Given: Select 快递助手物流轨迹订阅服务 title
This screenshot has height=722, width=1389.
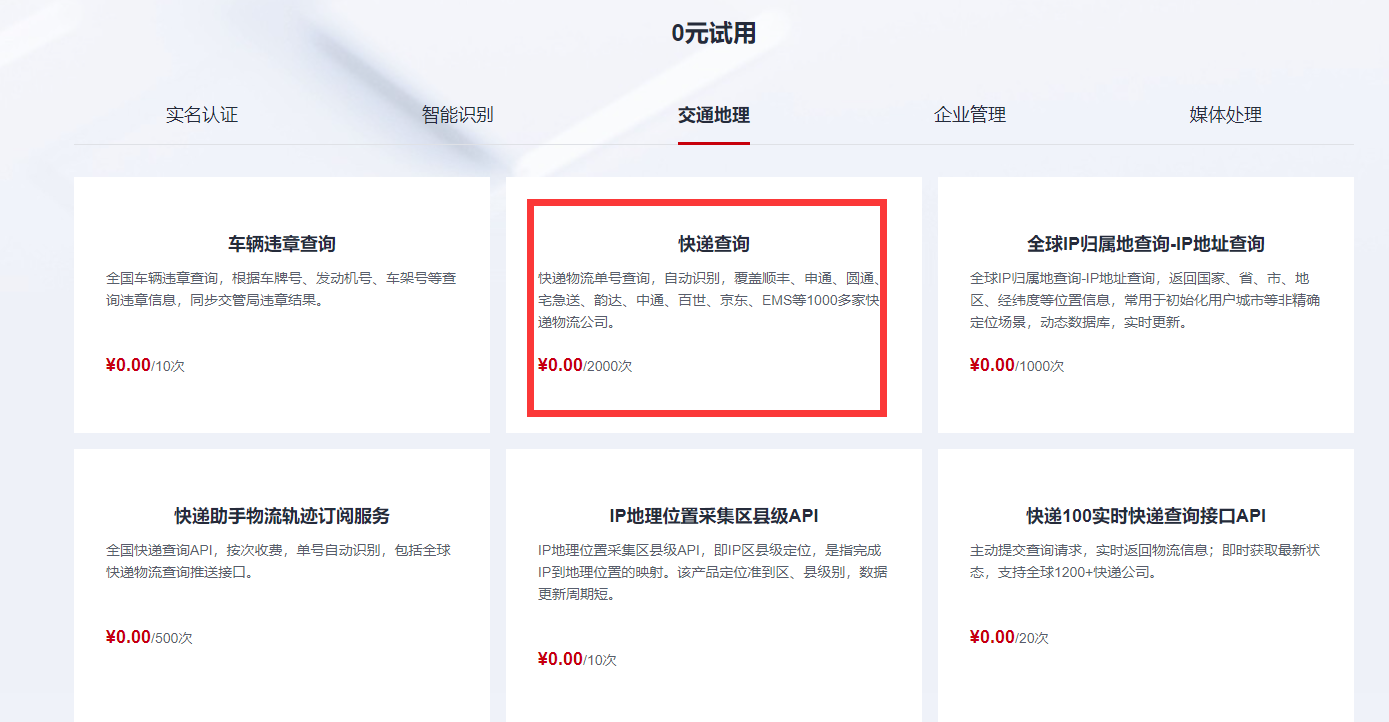Looking at the screenshot, I should click(282, 516).
